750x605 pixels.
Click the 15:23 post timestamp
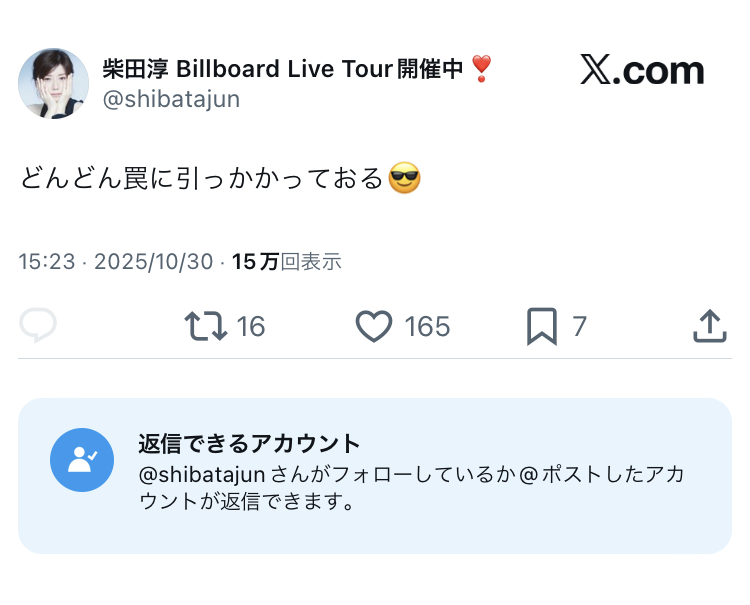coord(47,262)
